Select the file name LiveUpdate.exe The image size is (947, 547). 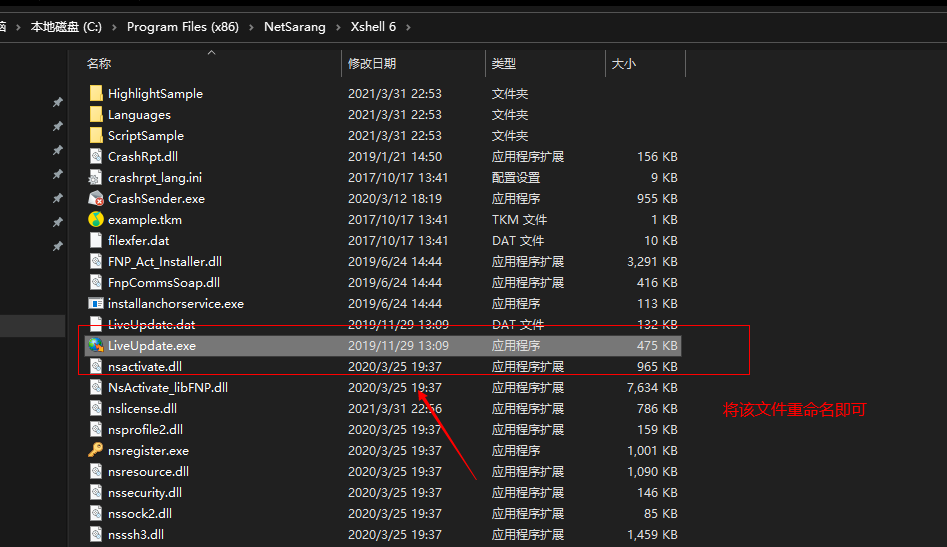tap(152, 346)
